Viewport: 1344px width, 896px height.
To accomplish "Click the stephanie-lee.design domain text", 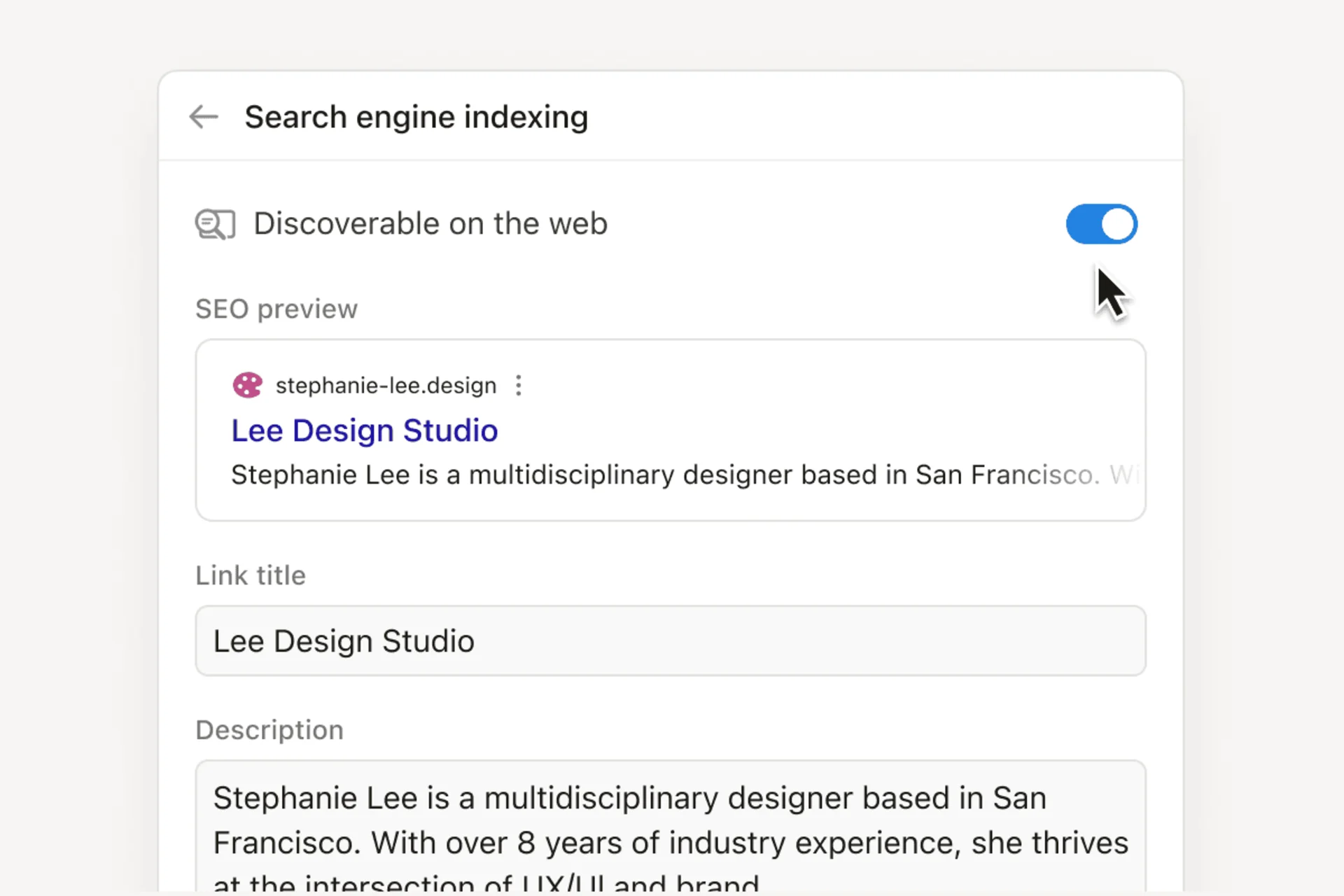I will coord(386,384).
